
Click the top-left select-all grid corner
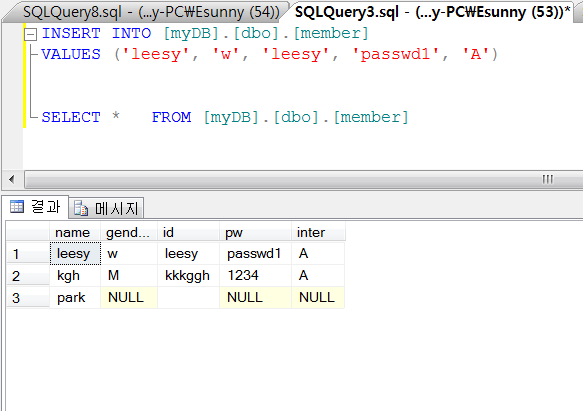tap(28, 232)
